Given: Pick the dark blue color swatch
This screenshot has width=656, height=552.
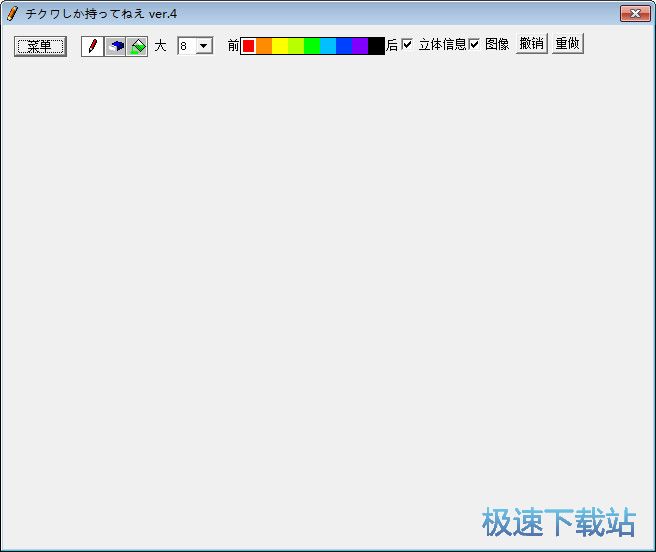Looking at the screenshot, I should click(344, 46).
